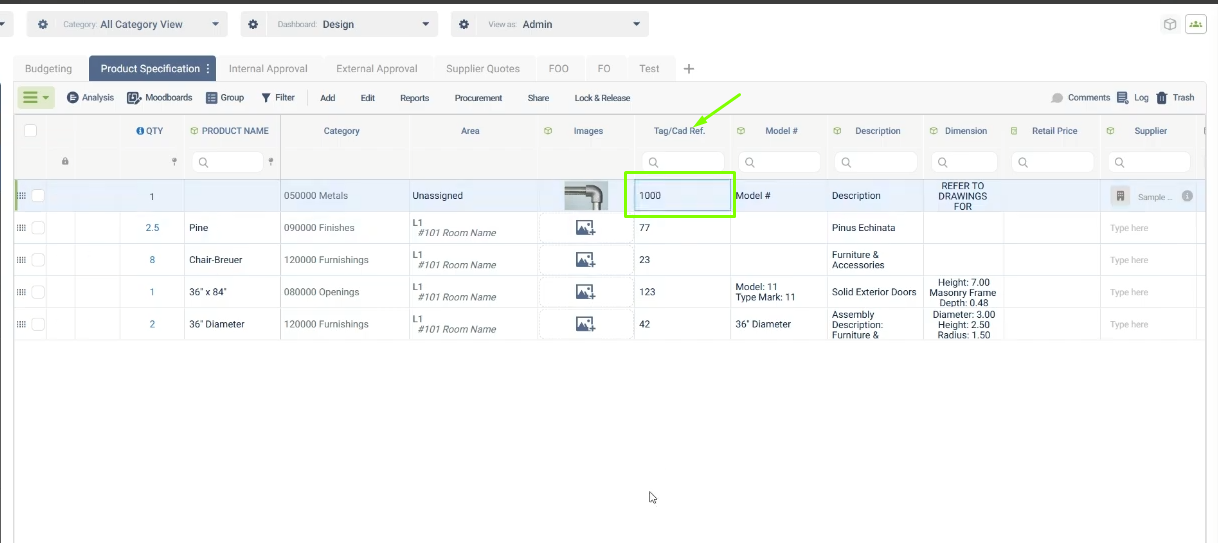Open the Comments panel
Image resolution: width=1218 pixels, height=543 pixels.
(1080, 98)
